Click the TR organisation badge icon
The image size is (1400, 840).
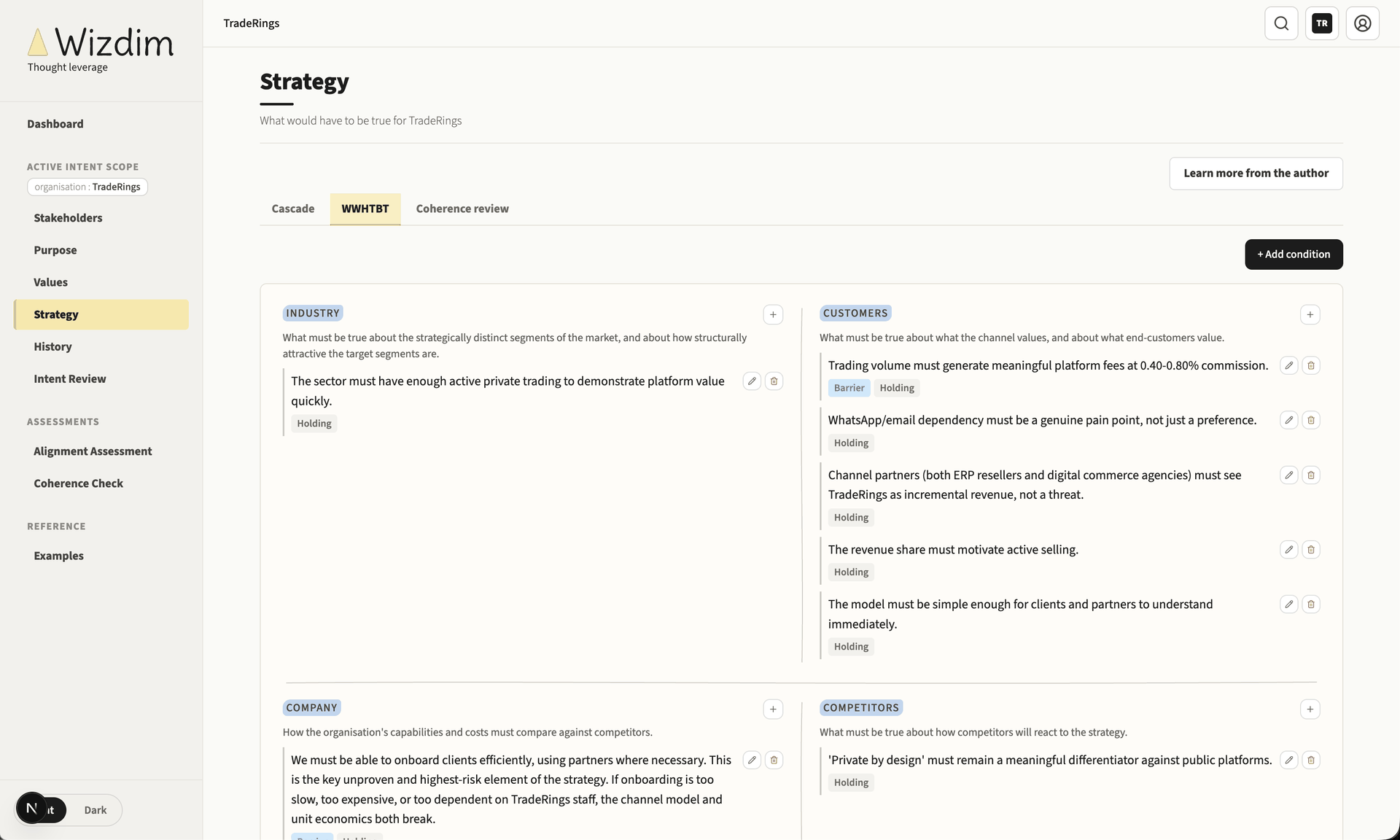[x=1322, y=23]
